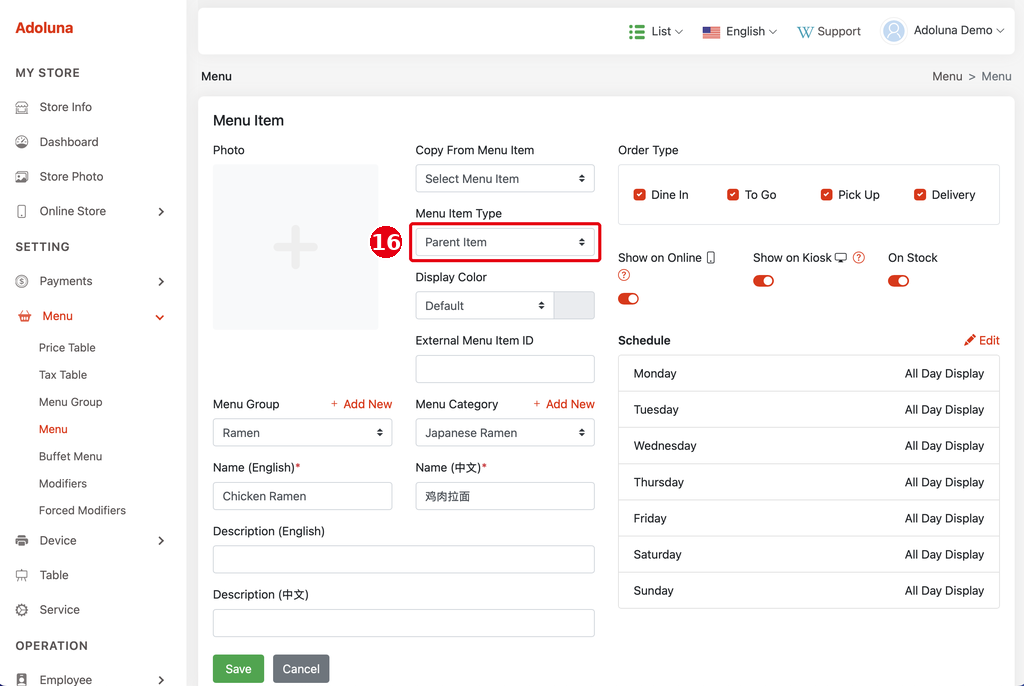Click the Name (English) field
This screenshot has height=686, width=1024.
tap(302, 496)
